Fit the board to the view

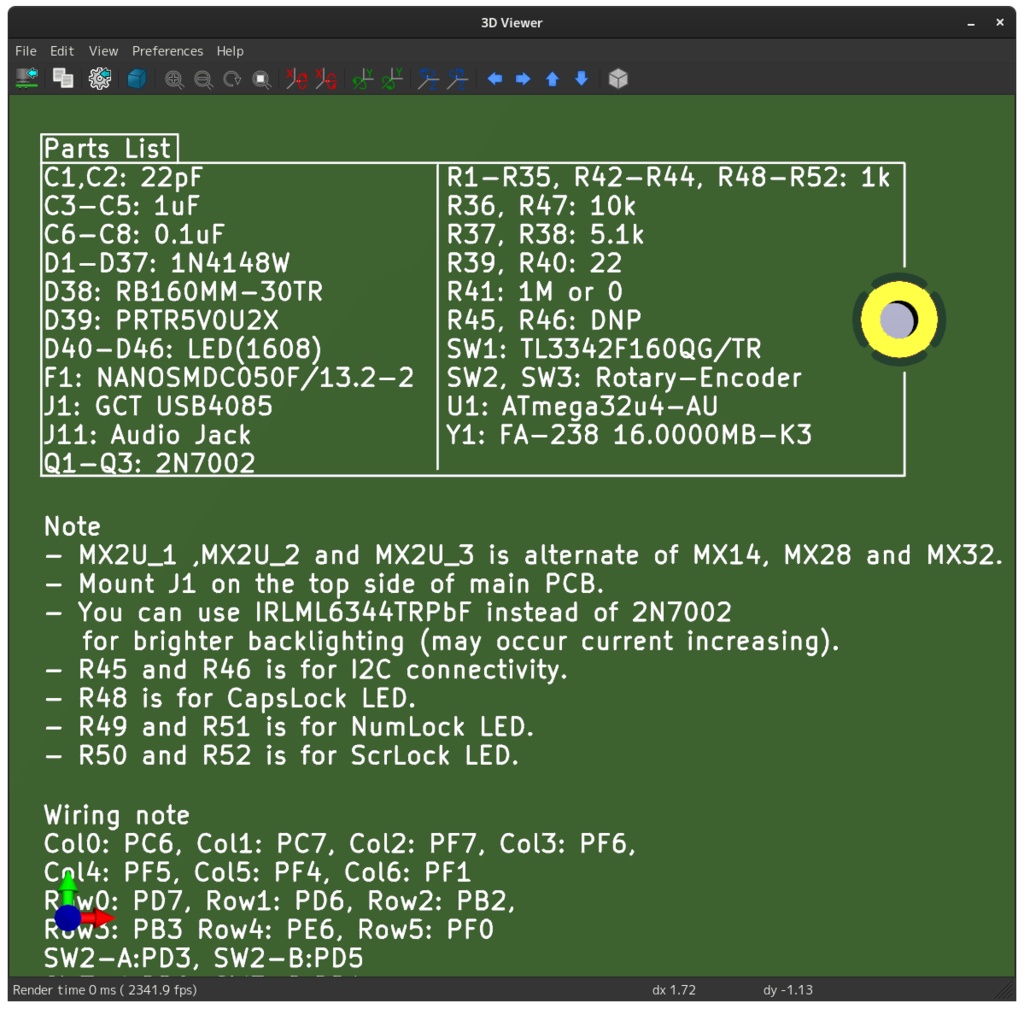point(261,79)
